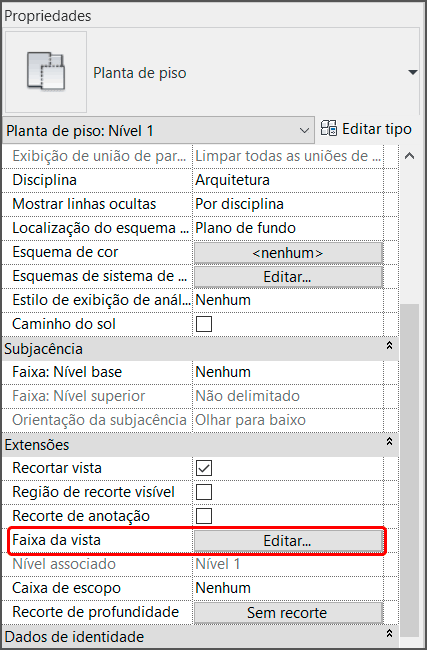Click Editar button for Faixa da vista
This screenshot has width=427, height=650.
click(288, 541)
